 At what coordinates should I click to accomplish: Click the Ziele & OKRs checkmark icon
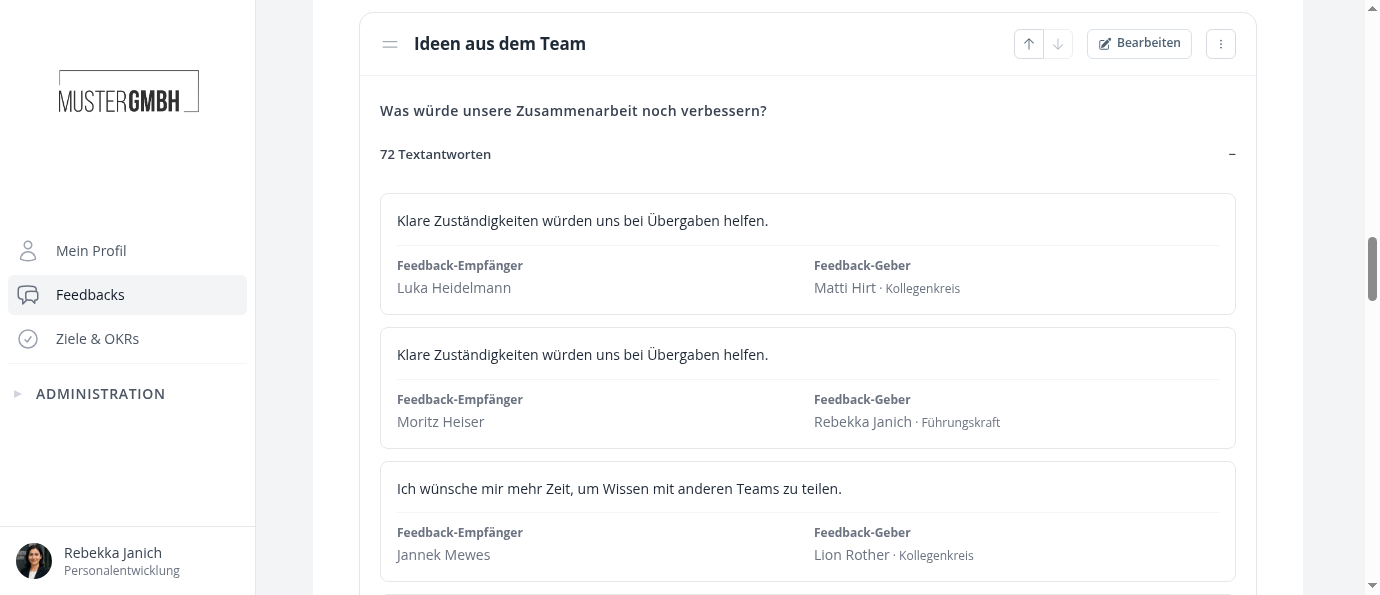point(28,339)
